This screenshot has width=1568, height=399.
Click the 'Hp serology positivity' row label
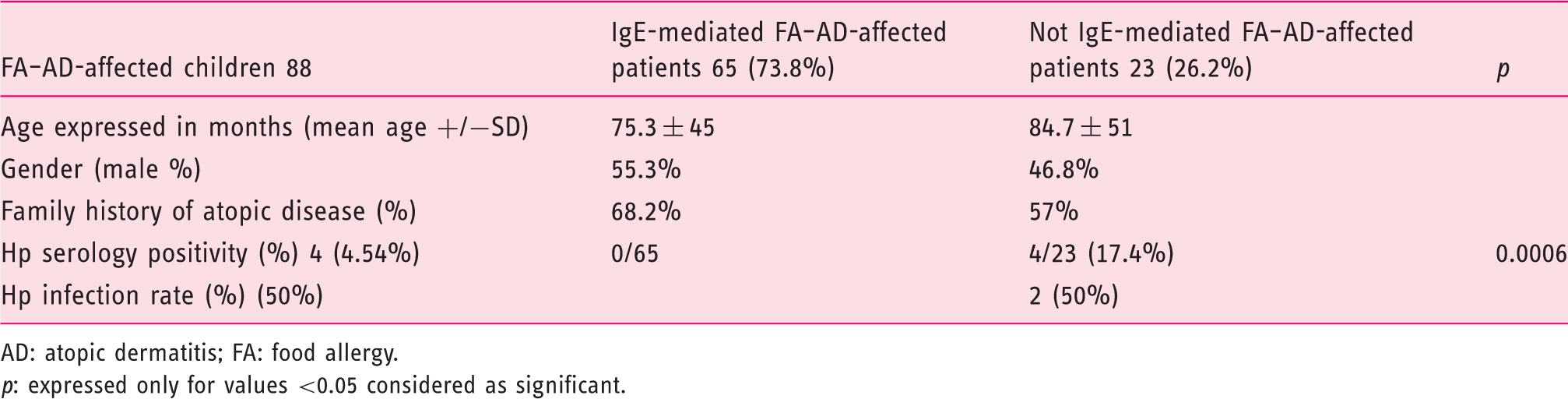coord(211,254)
